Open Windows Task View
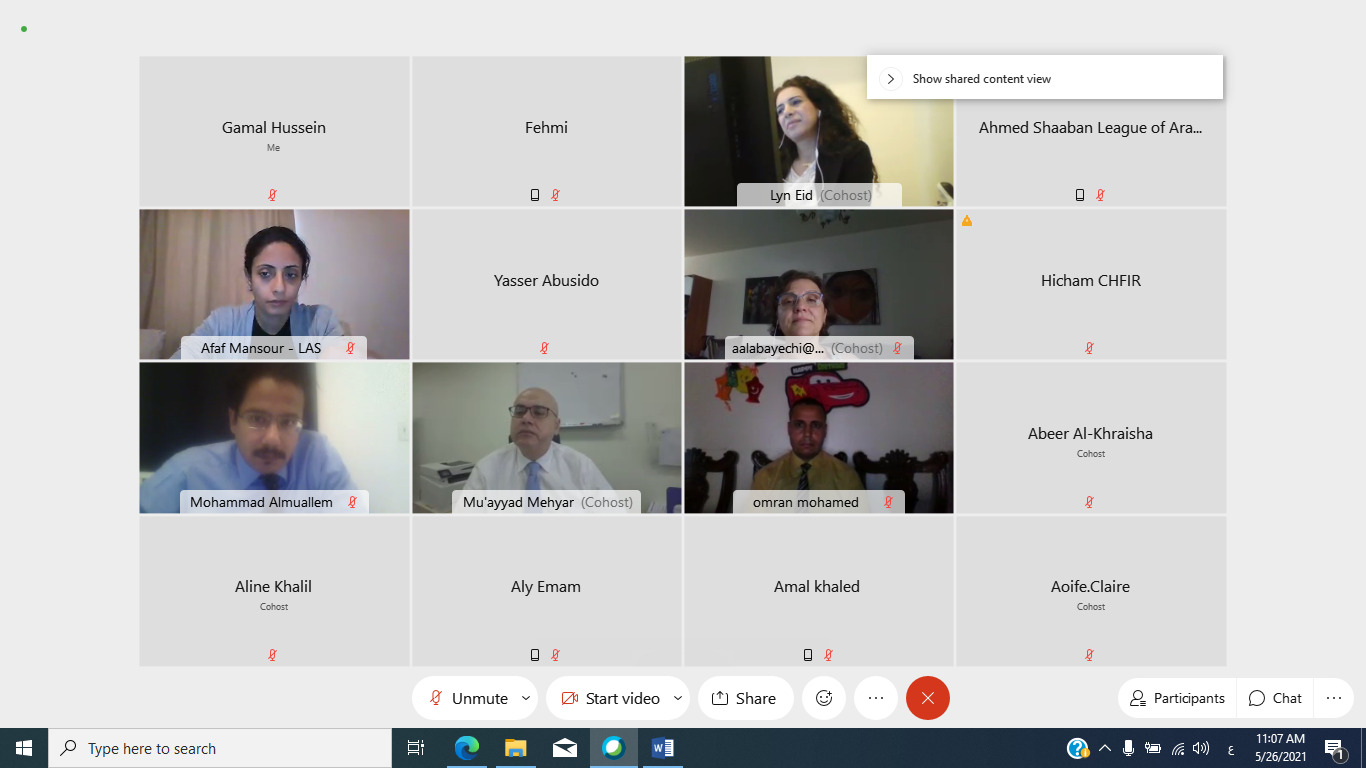 [x=416, y=748]
